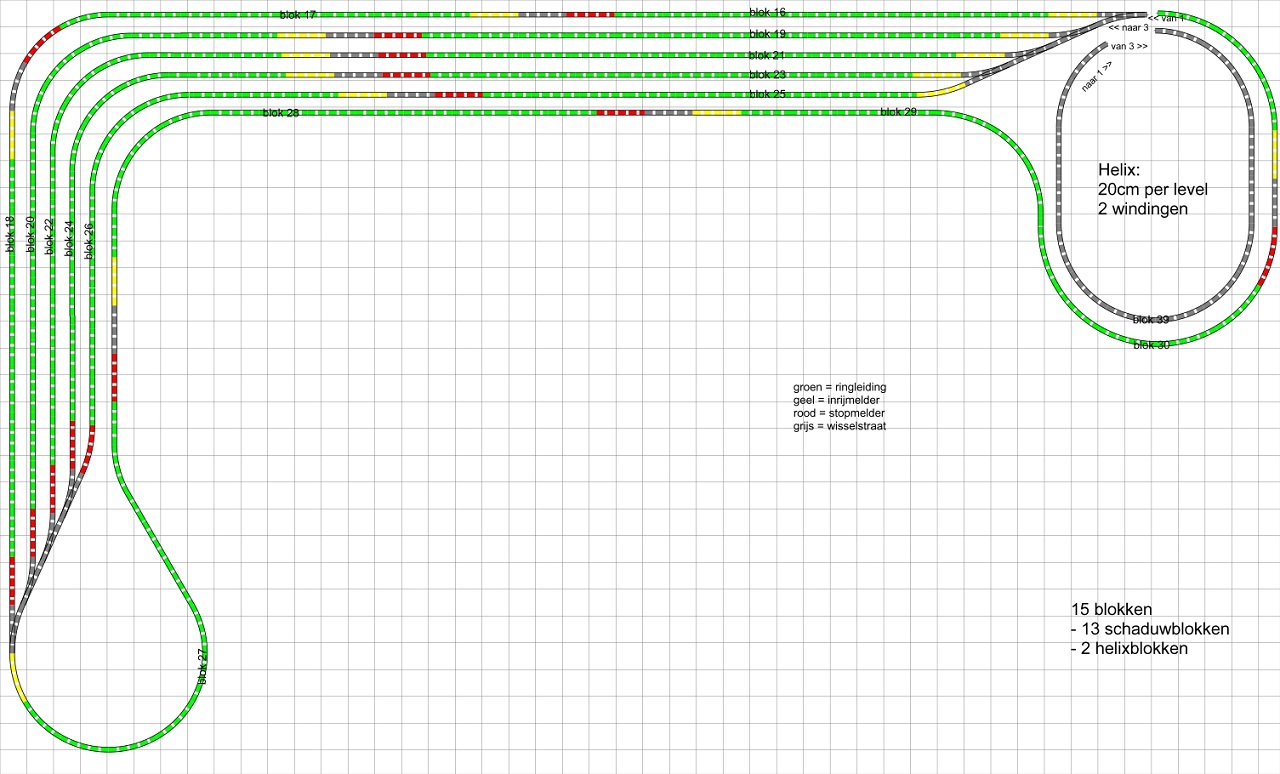
Task: Select the 'blok 19' label
Action: tap(768, 33)
